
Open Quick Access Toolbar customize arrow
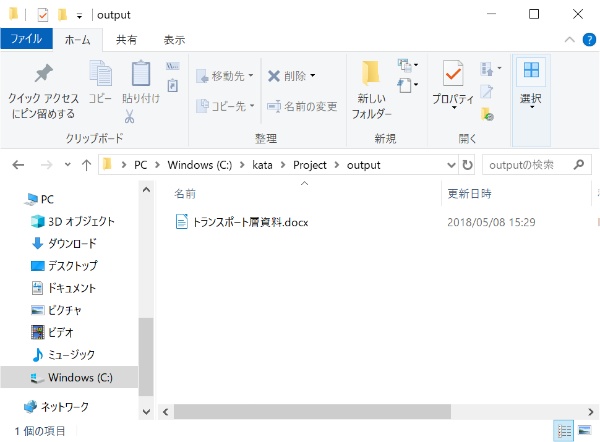(x=79, y=16)
